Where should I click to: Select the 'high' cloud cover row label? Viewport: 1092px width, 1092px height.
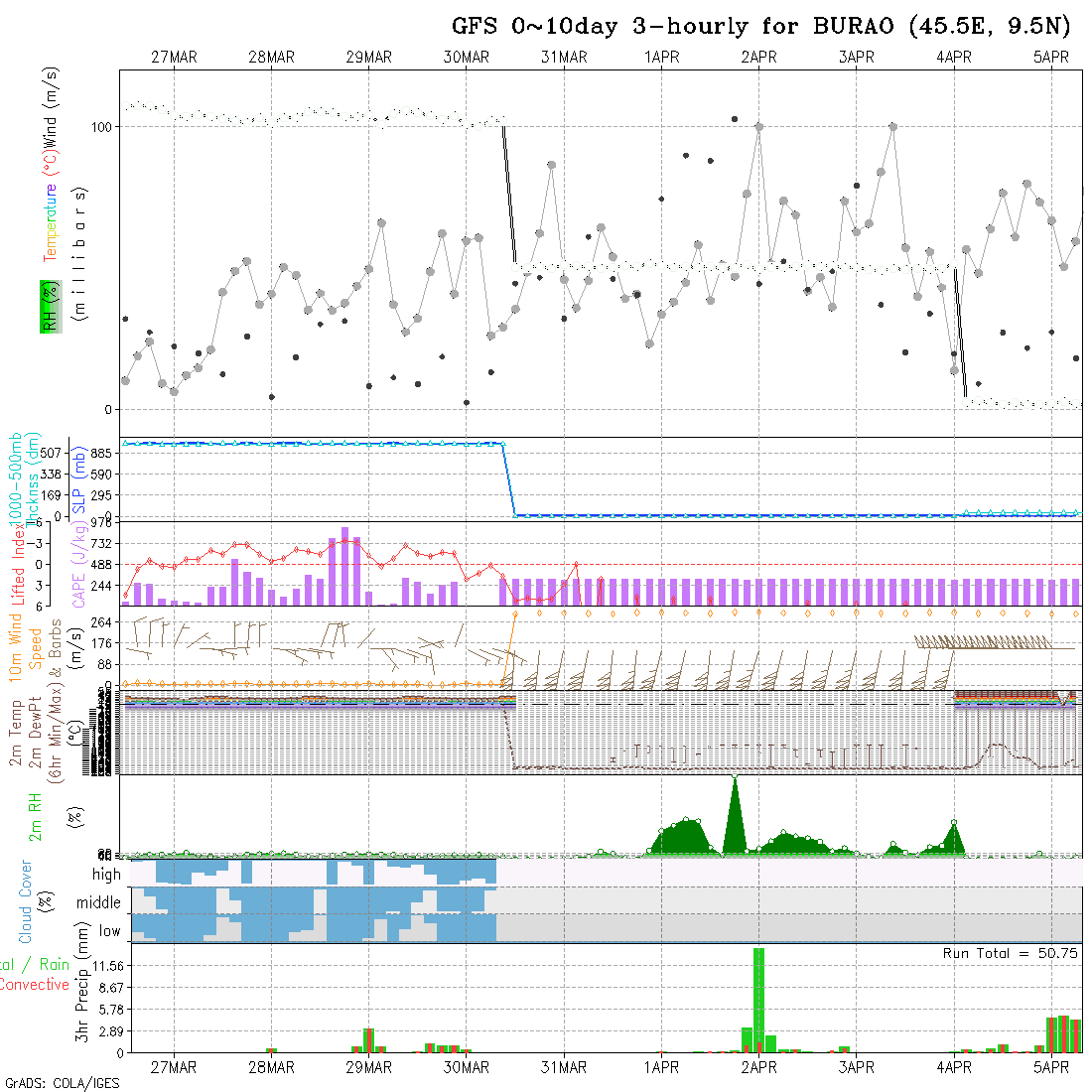click(106, 875)
